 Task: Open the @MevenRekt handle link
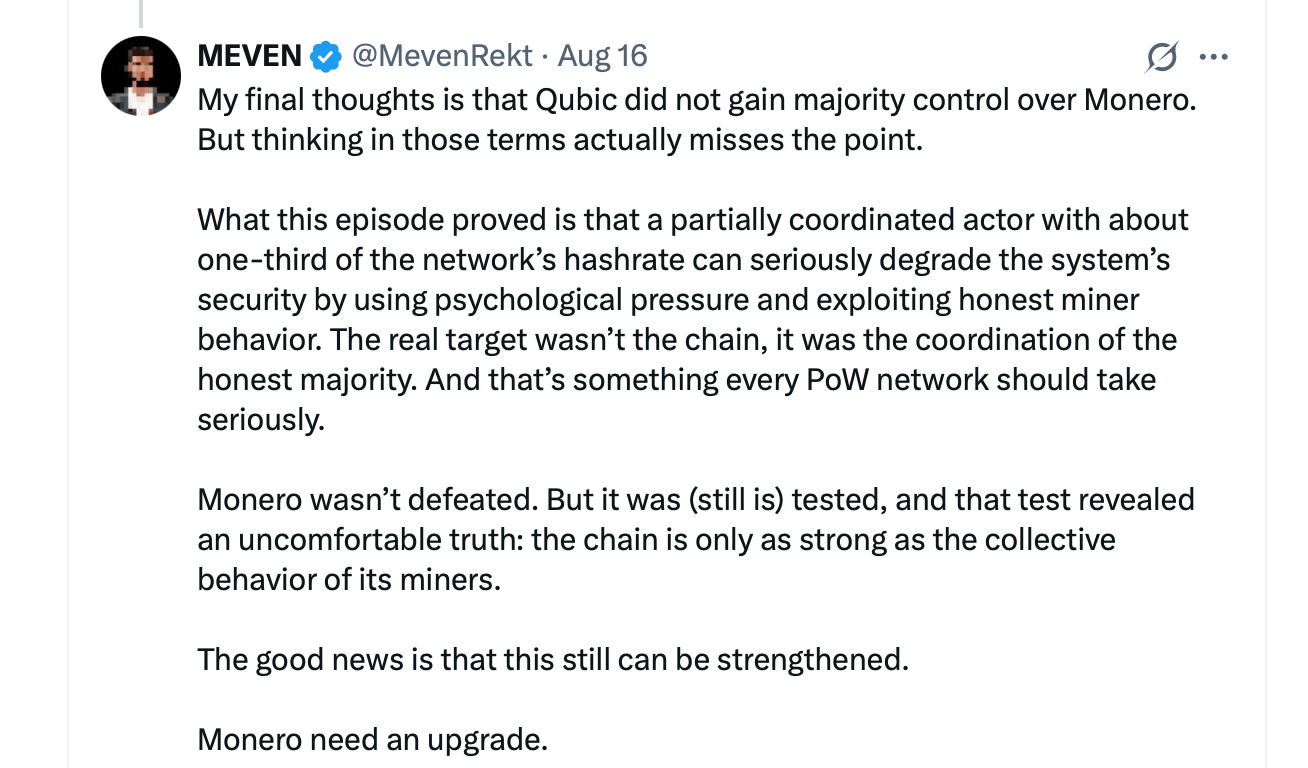click(440, 56)
